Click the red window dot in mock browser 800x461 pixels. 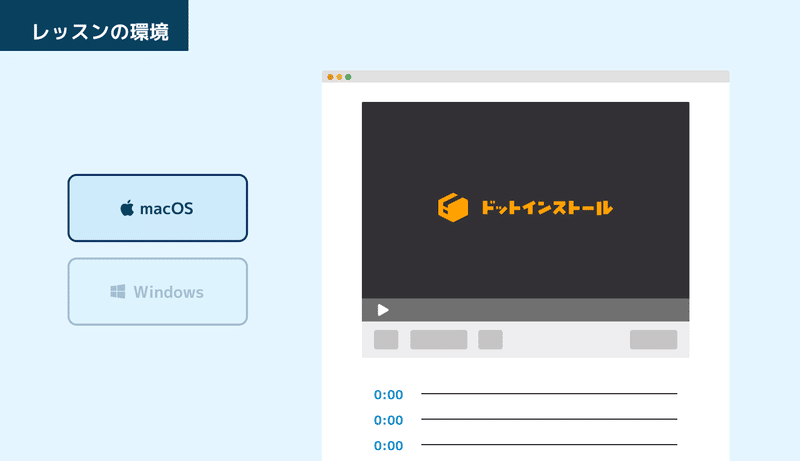330,77
